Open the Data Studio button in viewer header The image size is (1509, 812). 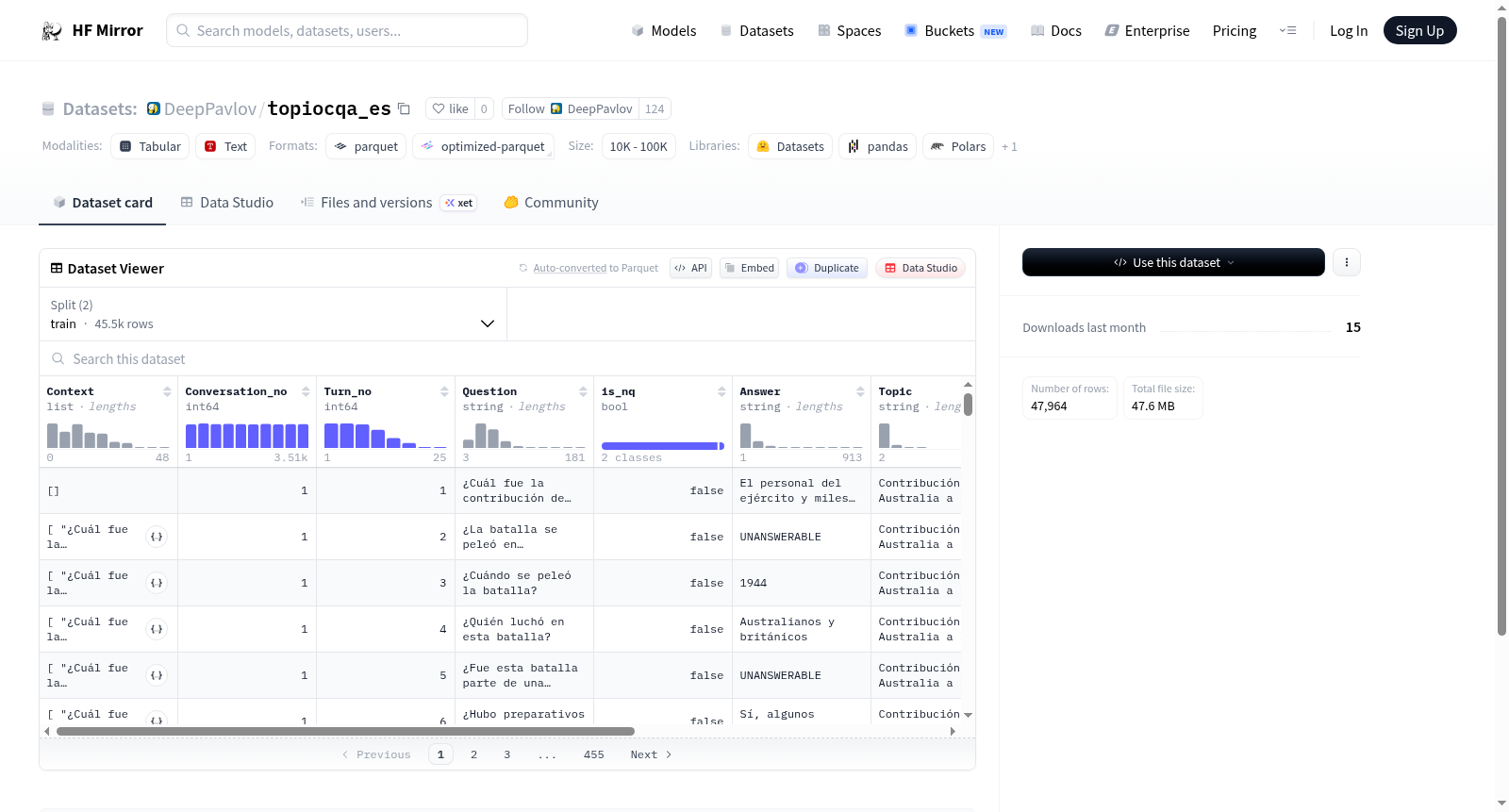tap(920, 268)
